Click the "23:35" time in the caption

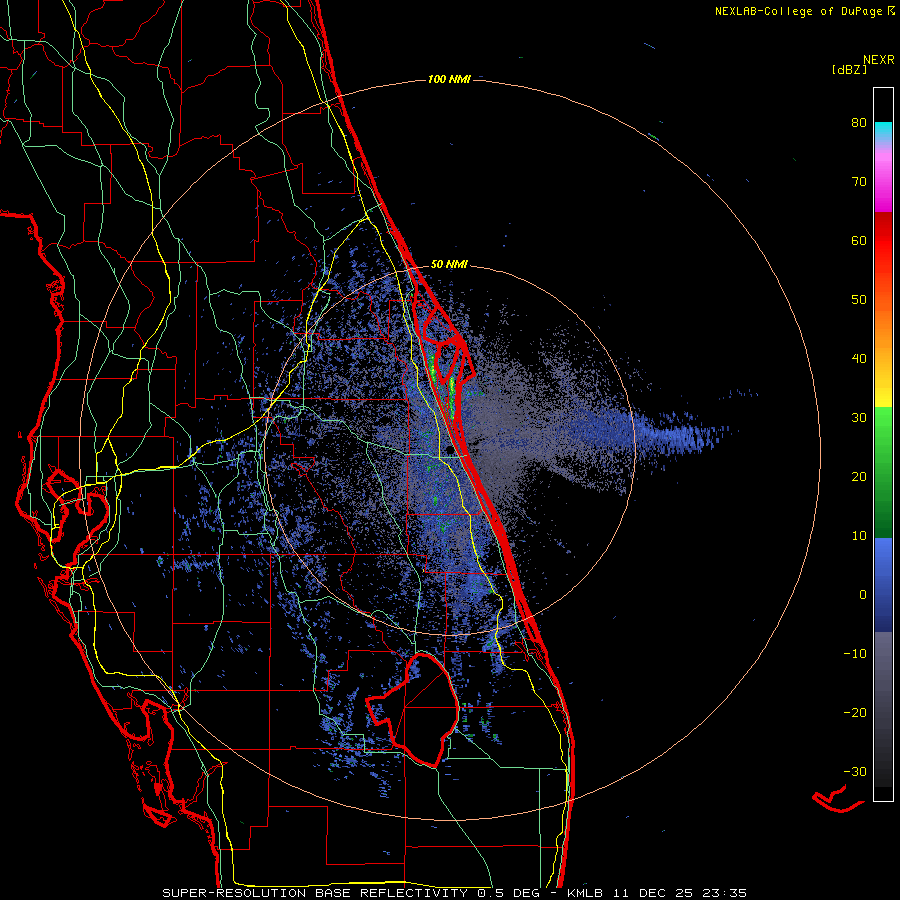coord(722,893)
